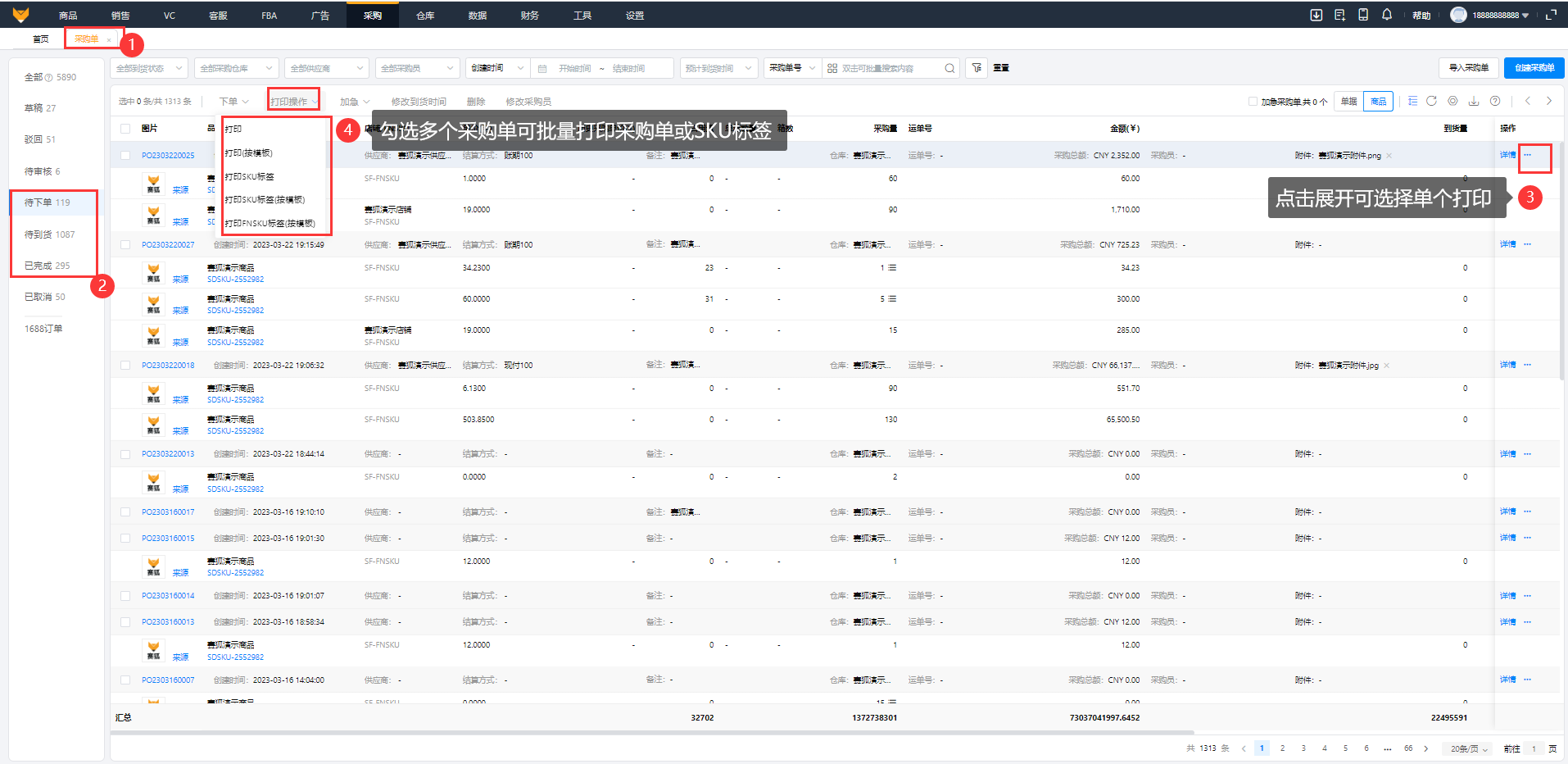Click the batch search input field
Viewport: 1568px width, 764px height.
tap(890, 68)
